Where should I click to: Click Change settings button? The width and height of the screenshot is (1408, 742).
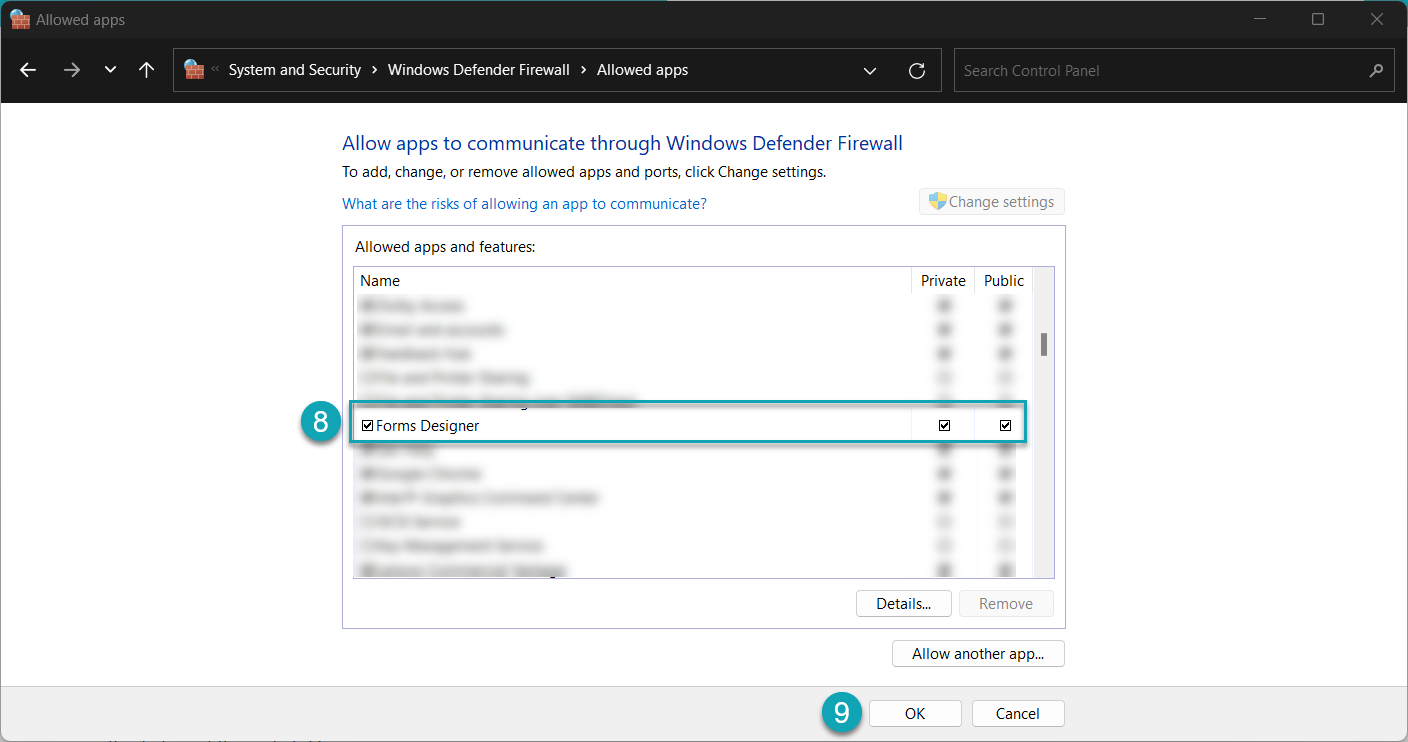pyautogui.click(x=992, y=201)
